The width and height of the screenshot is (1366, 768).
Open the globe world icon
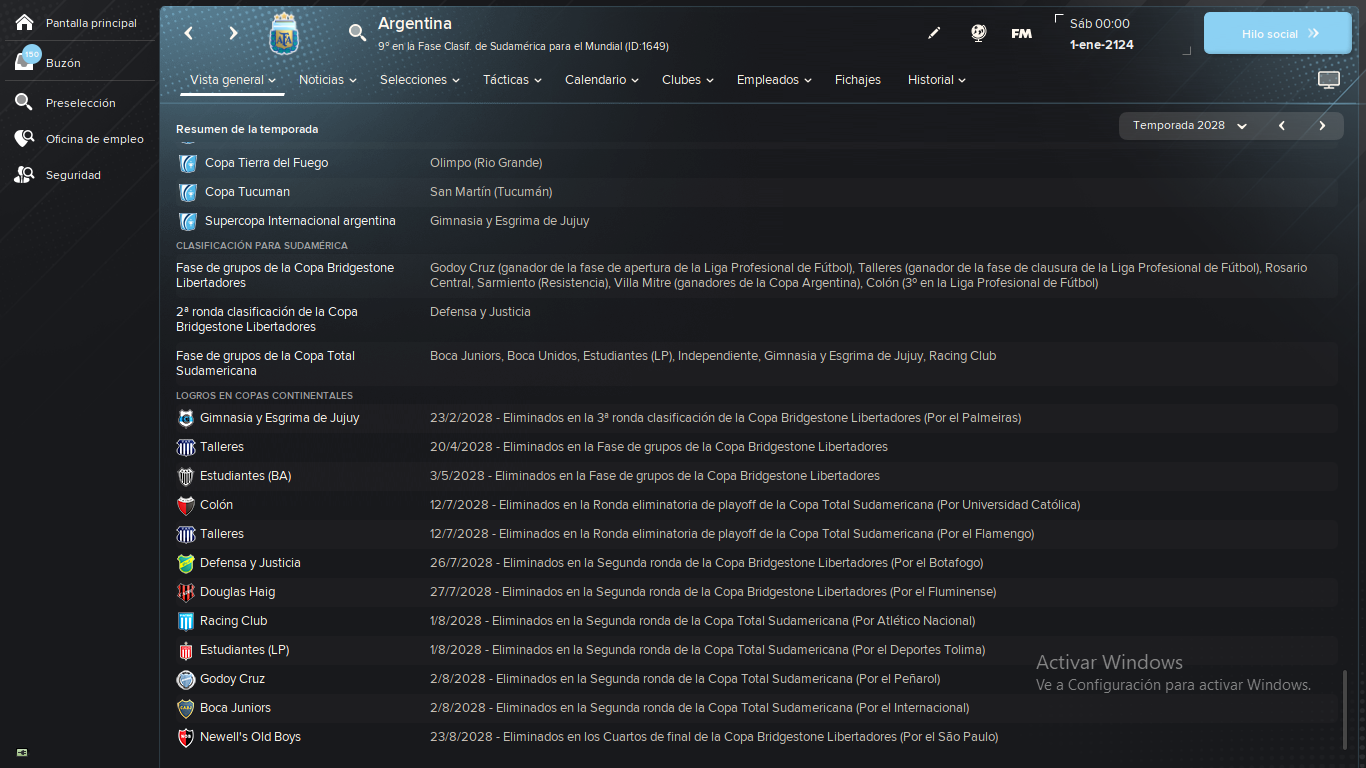(x=978, y=33)
